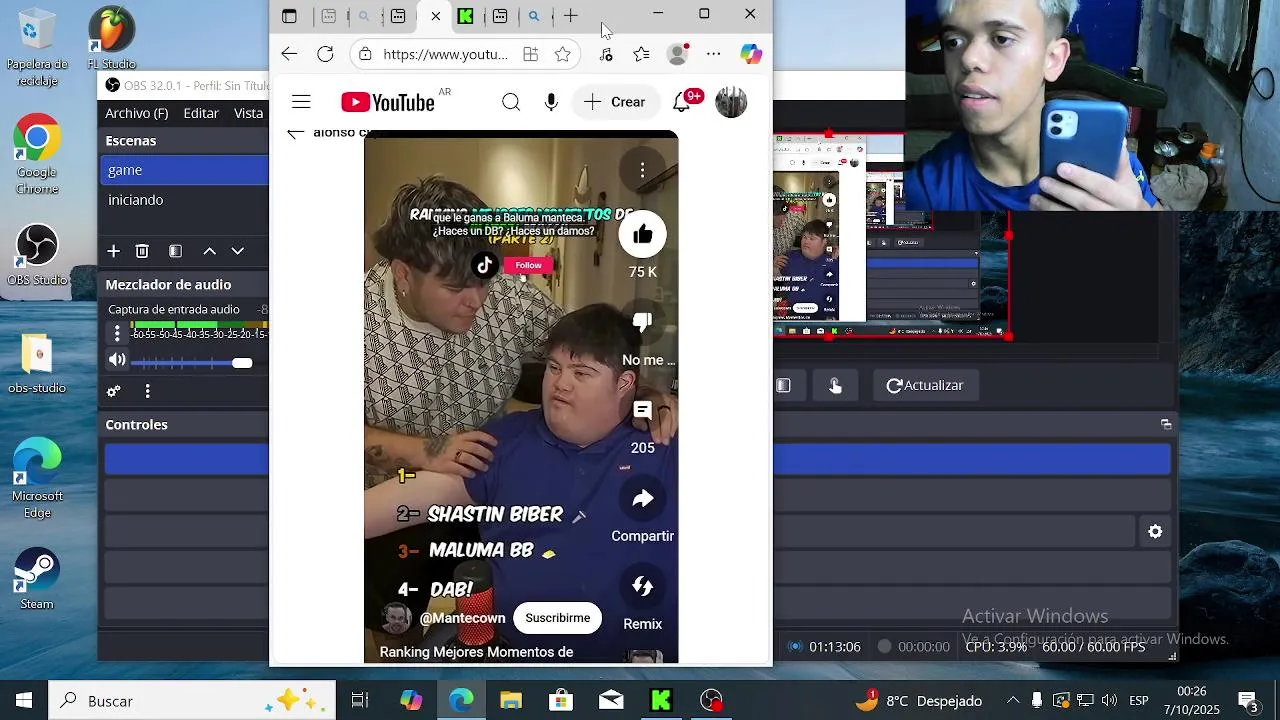Viewport: 1280px width, 720px height.
Task: Open split screen icon in address bar
Action: (530, 54)
